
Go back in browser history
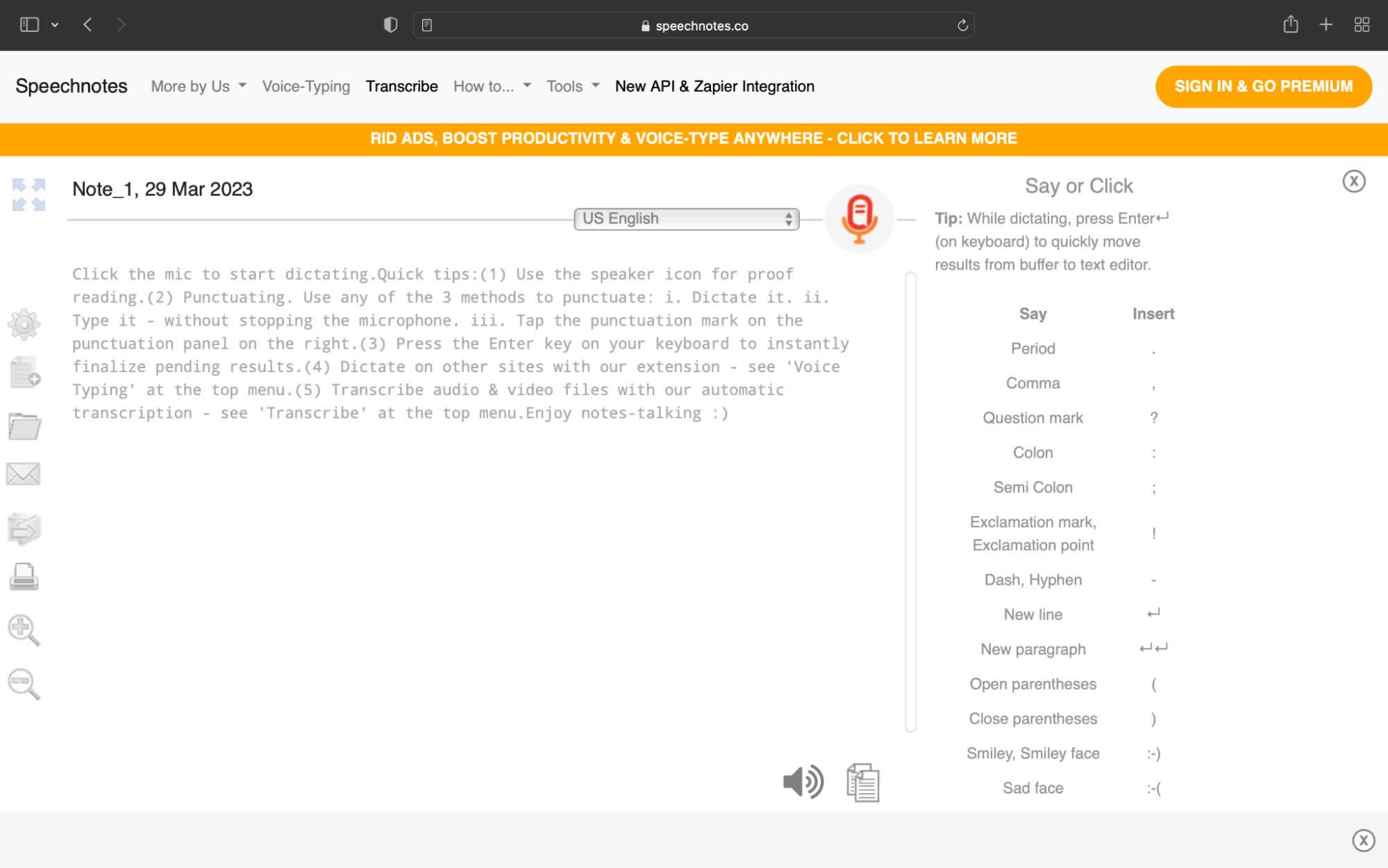click(87, 25)
